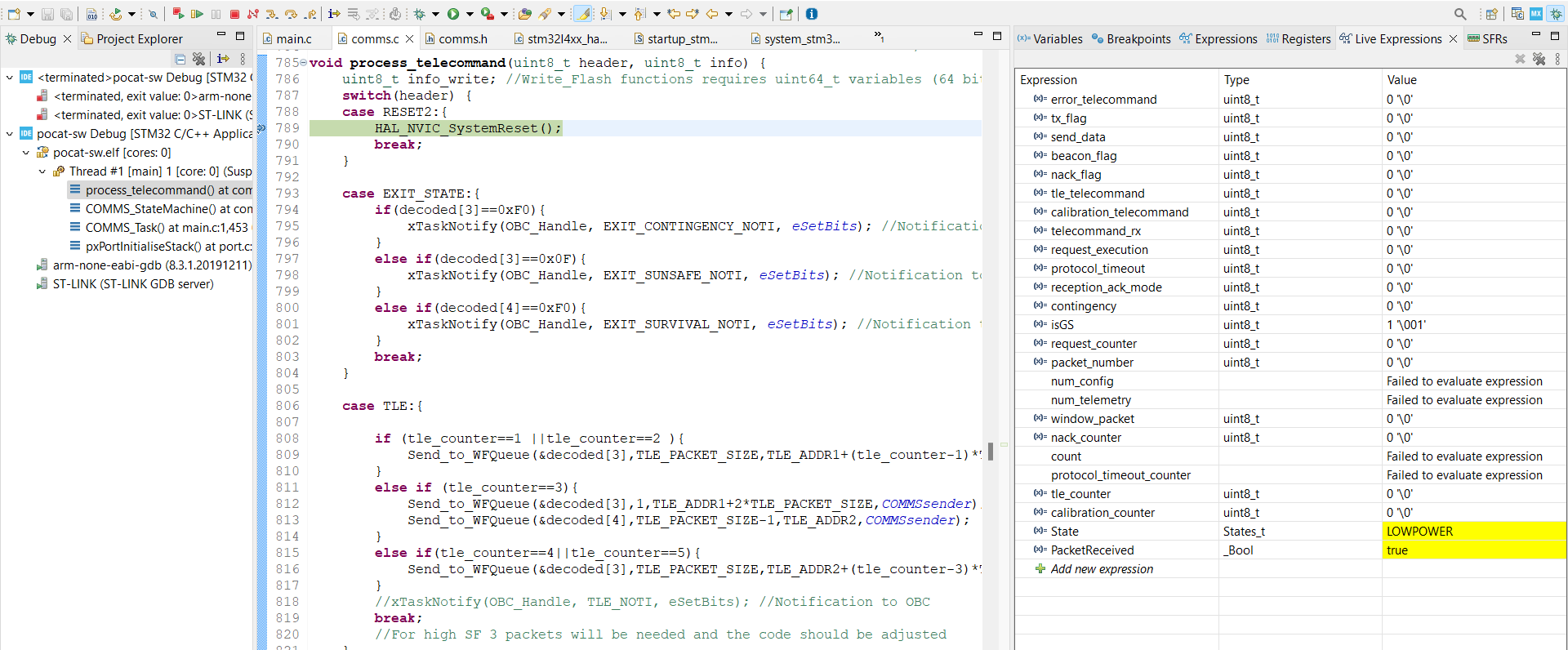The width and height of the screenshot is (1568, 650).
Task: Open the External Tools dropdown arrow
Action: (504, 14)
